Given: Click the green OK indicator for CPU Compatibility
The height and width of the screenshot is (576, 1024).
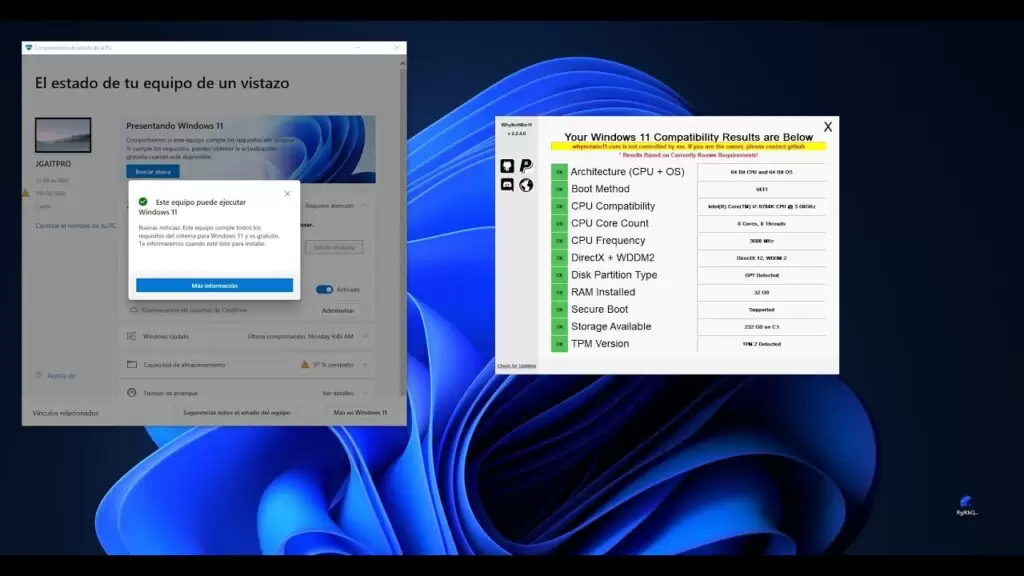Looking at the screenshot, I should point(559,206).
